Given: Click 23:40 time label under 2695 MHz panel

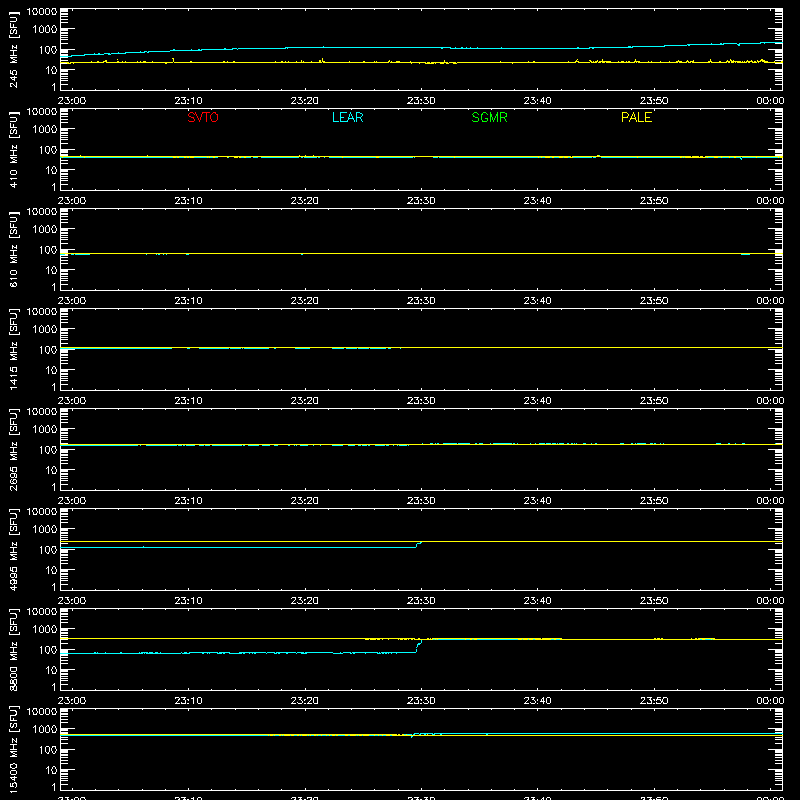Looking at the screenshot, I should coord(537,501).
